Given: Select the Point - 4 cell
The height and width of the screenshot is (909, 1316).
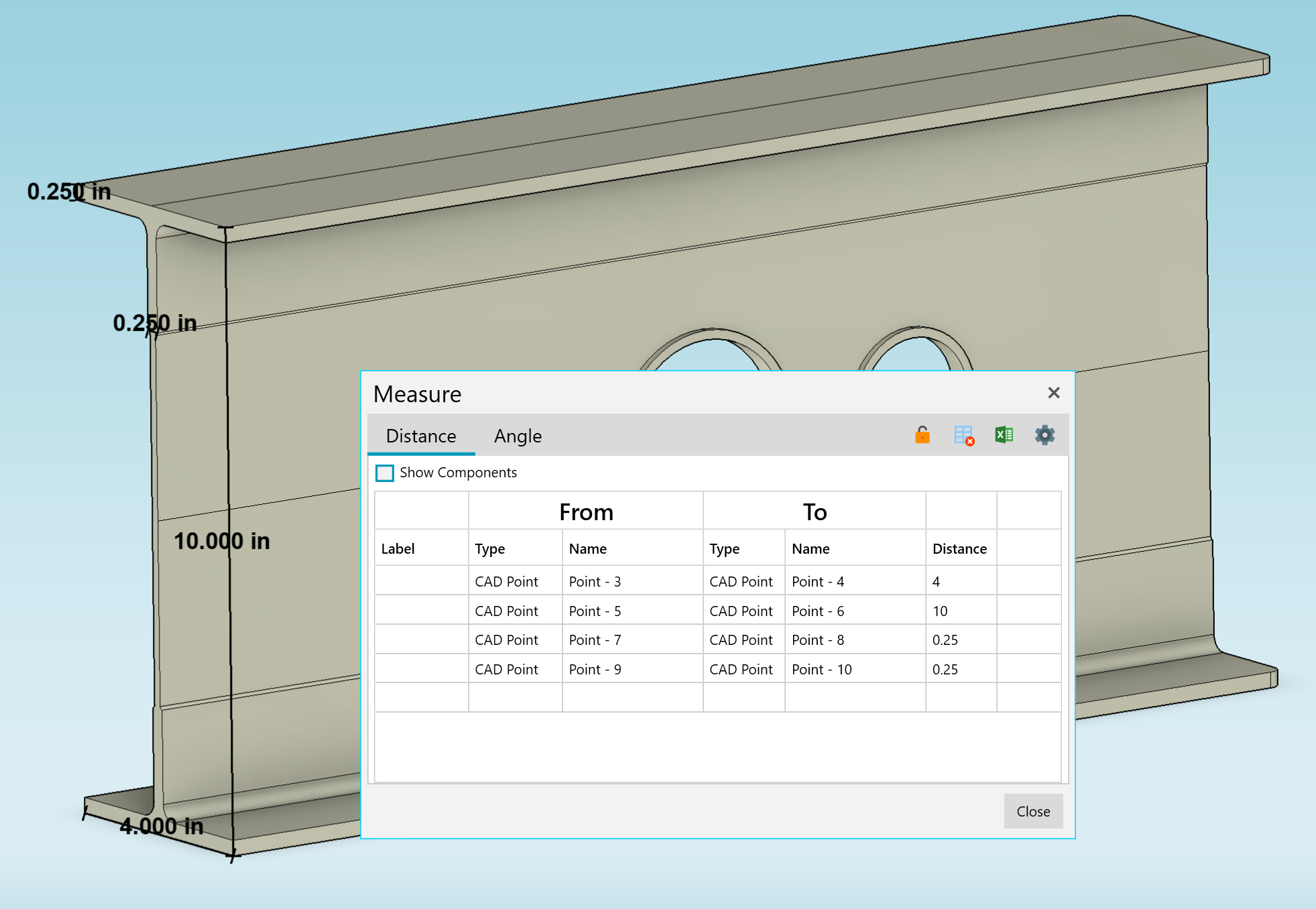Looking at the screenshot, I should (855, 581).
